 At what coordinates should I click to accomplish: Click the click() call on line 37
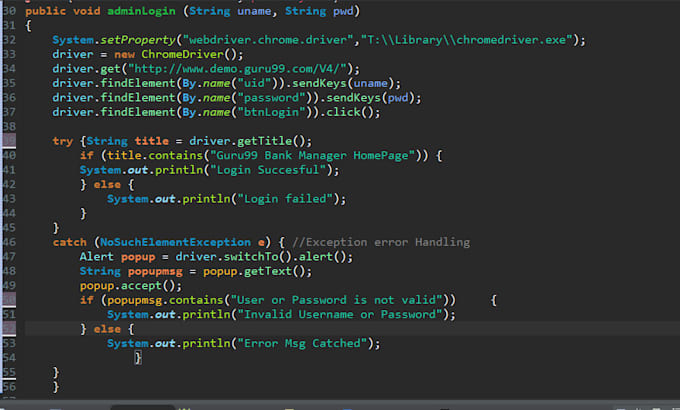(350, 112)
